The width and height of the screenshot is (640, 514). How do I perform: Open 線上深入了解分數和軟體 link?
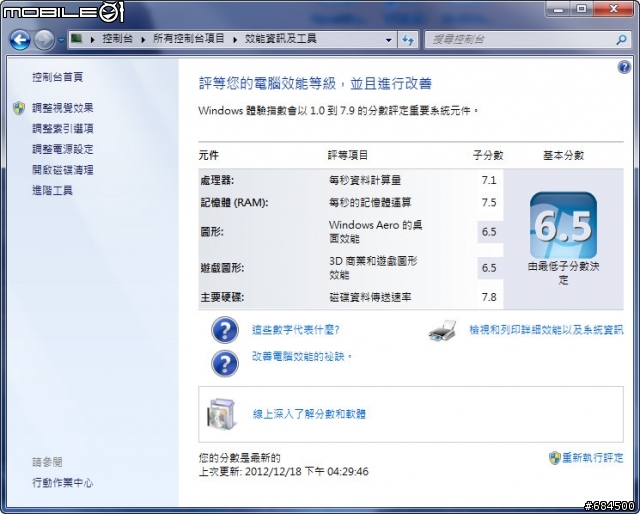(x=309, y=414)
